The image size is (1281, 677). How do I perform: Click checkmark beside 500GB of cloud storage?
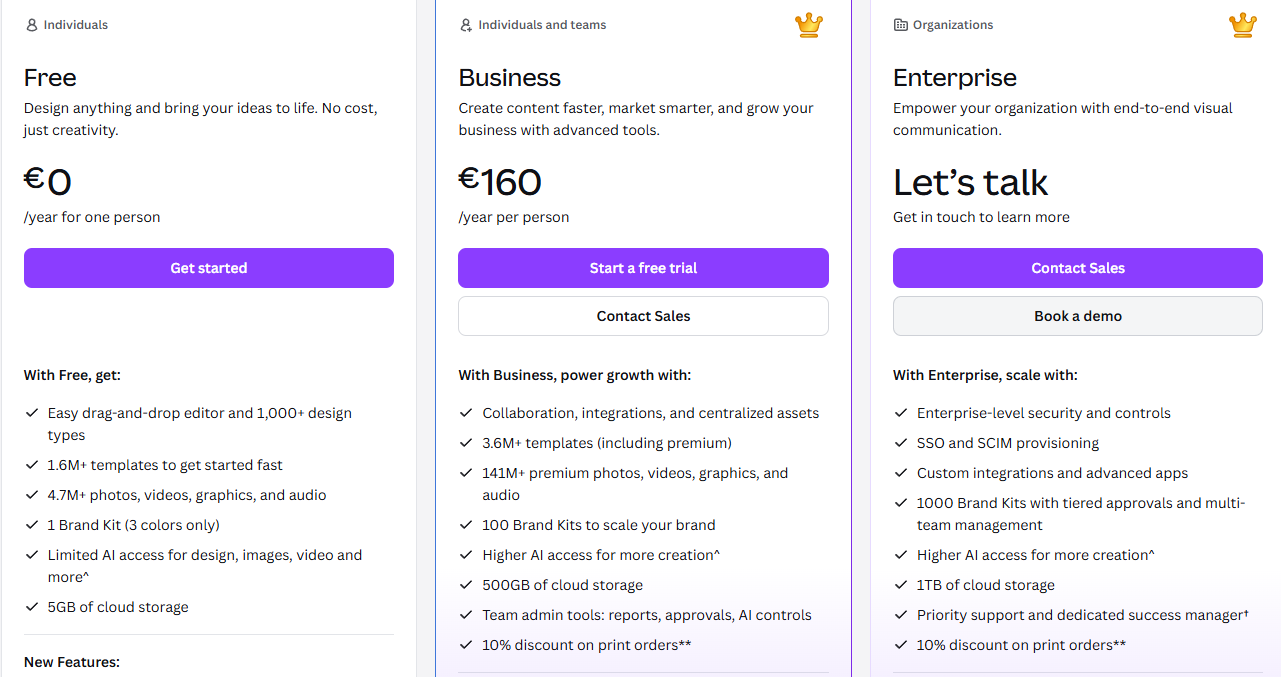(x=466, y=585)
